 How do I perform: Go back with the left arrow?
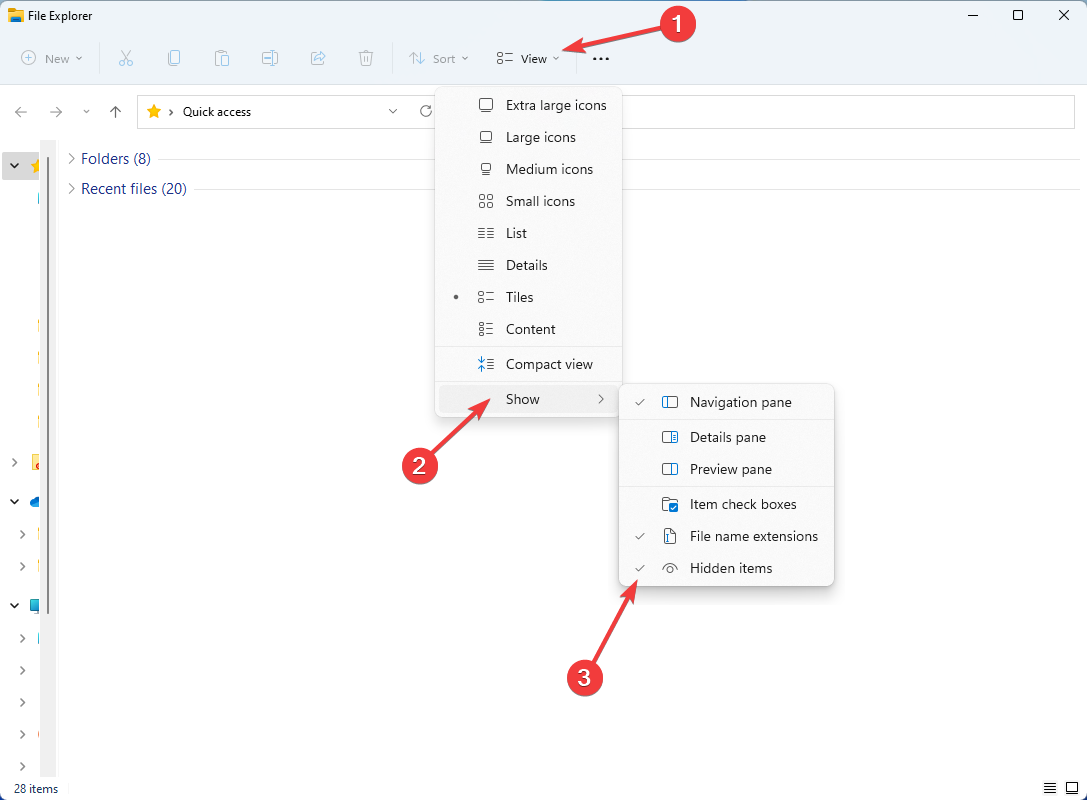click(x=21, y=112)
